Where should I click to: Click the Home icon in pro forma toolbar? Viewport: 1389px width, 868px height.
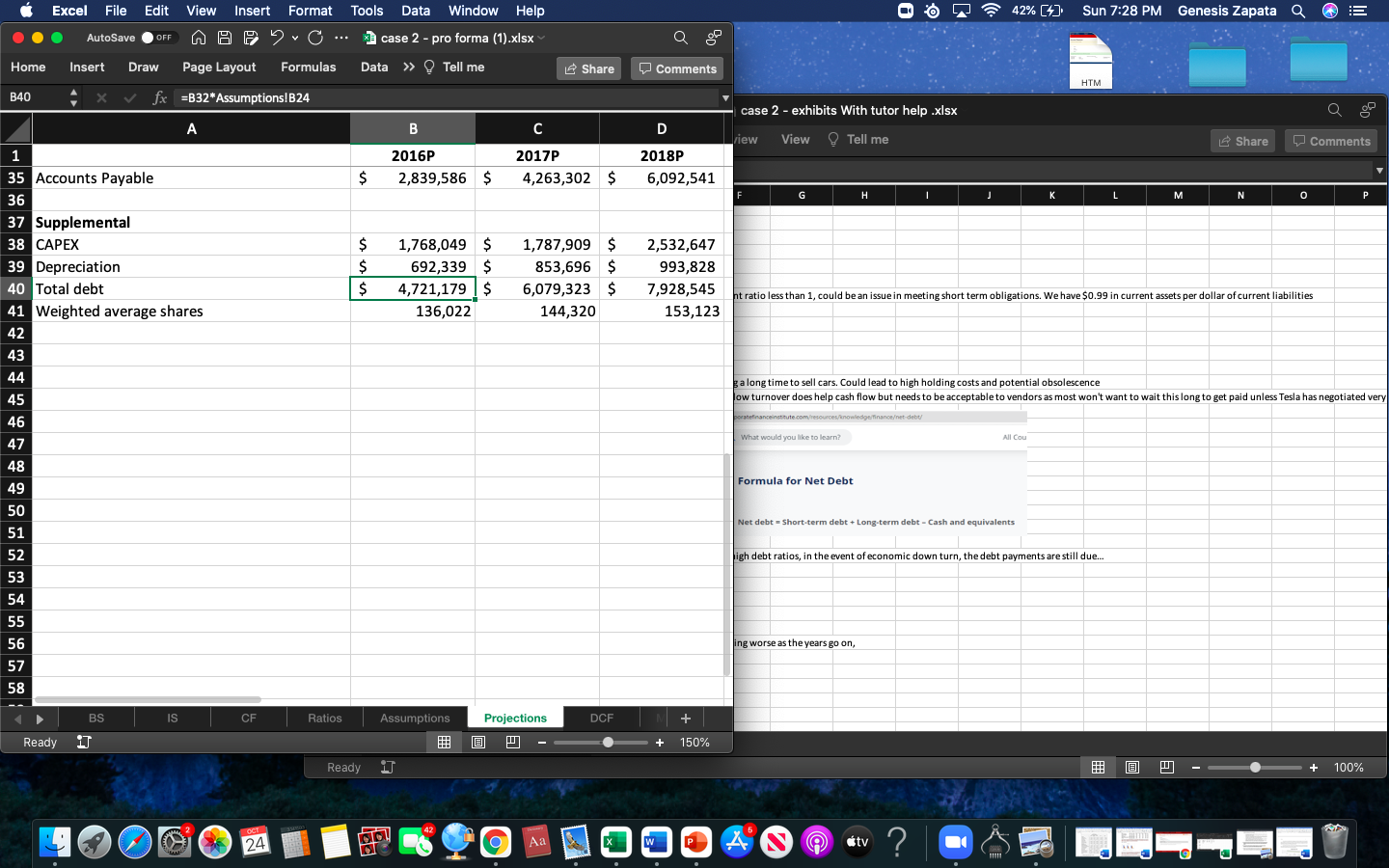199,38
